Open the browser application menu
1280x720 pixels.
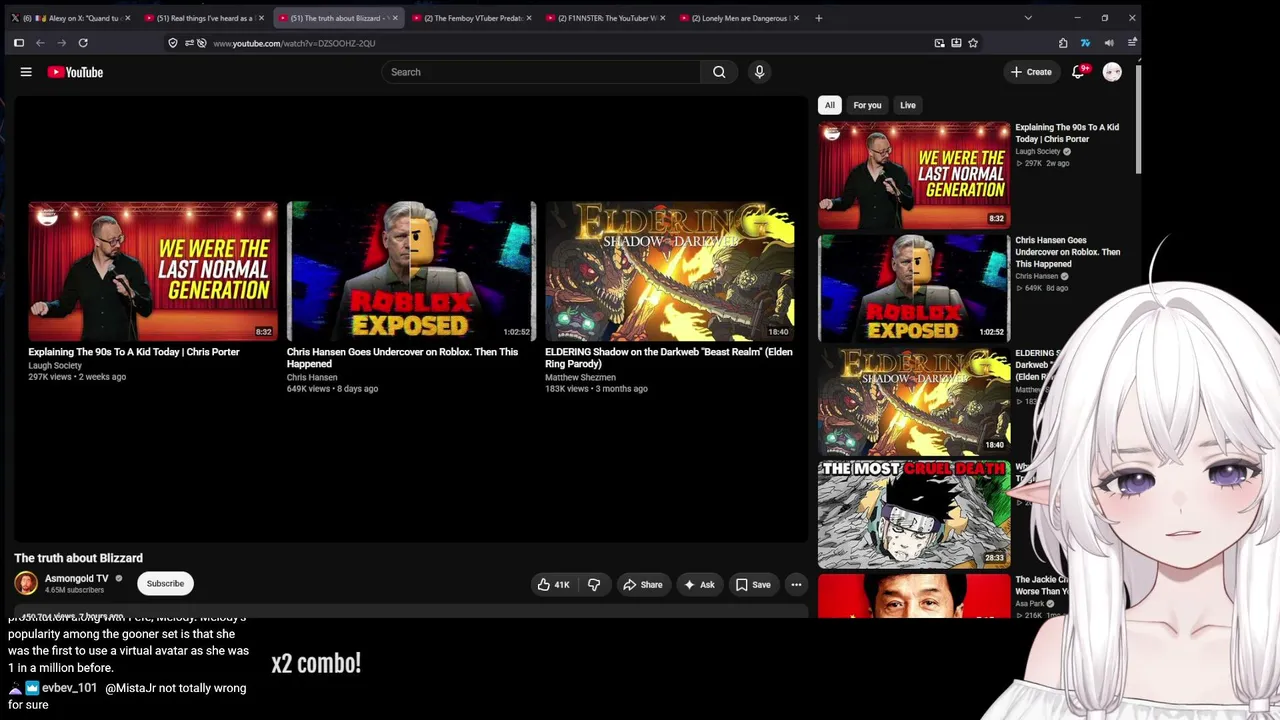point(1132,43)
